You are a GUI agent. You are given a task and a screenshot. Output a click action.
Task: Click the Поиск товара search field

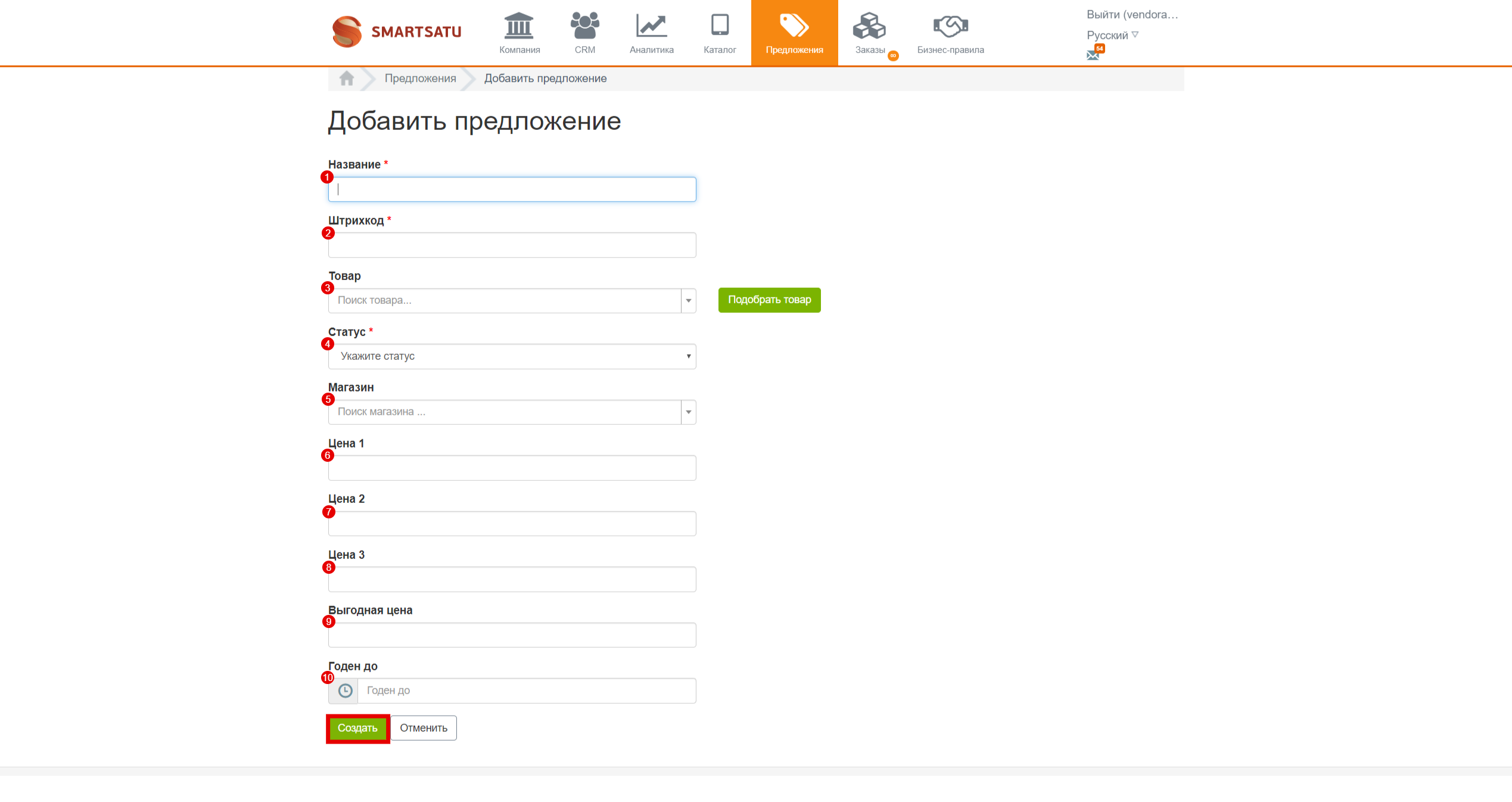pos(505,300)
